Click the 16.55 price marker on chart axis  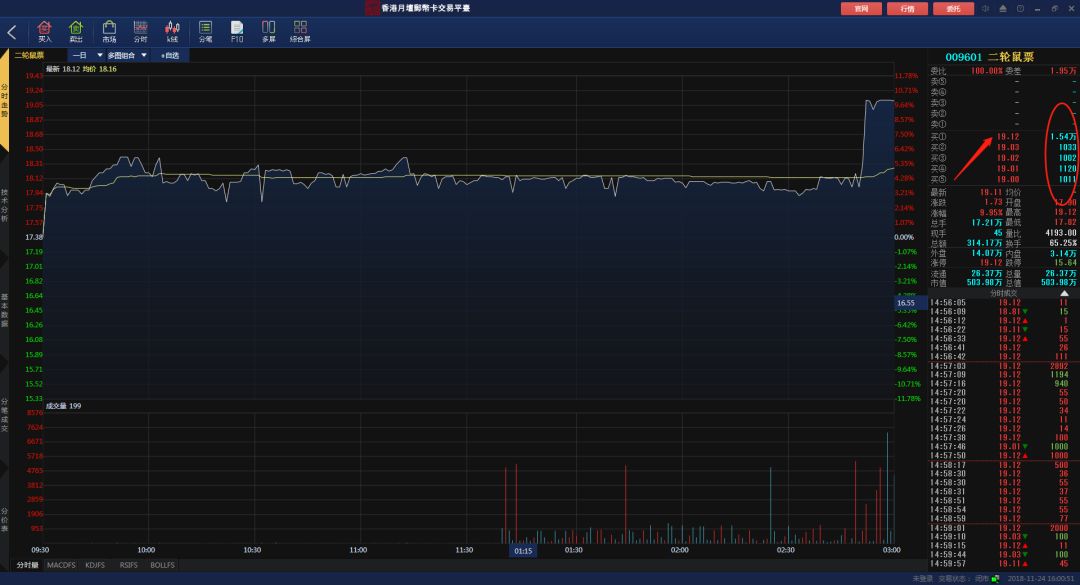[908, 302]
